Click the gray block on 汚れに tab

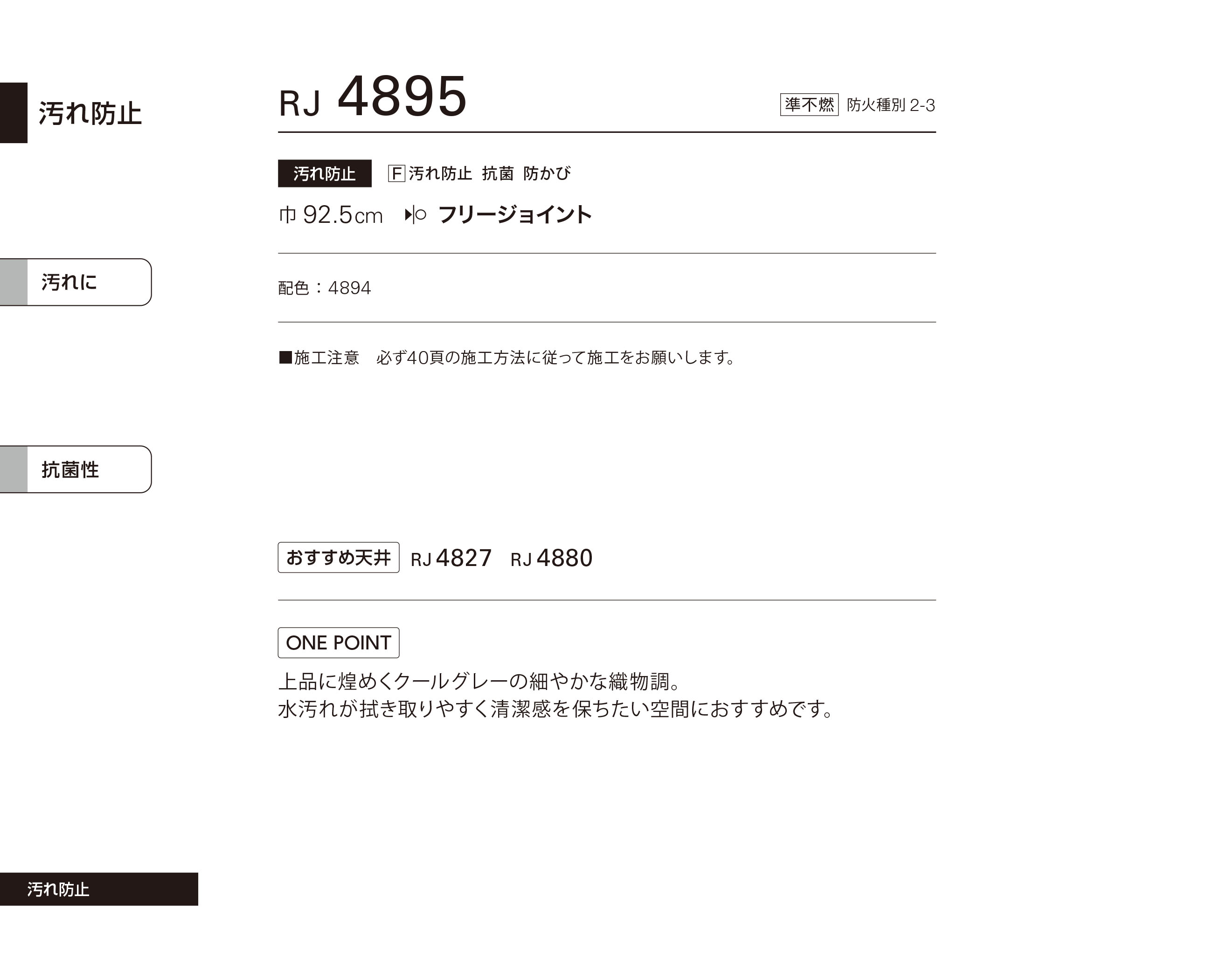[14, 282]
